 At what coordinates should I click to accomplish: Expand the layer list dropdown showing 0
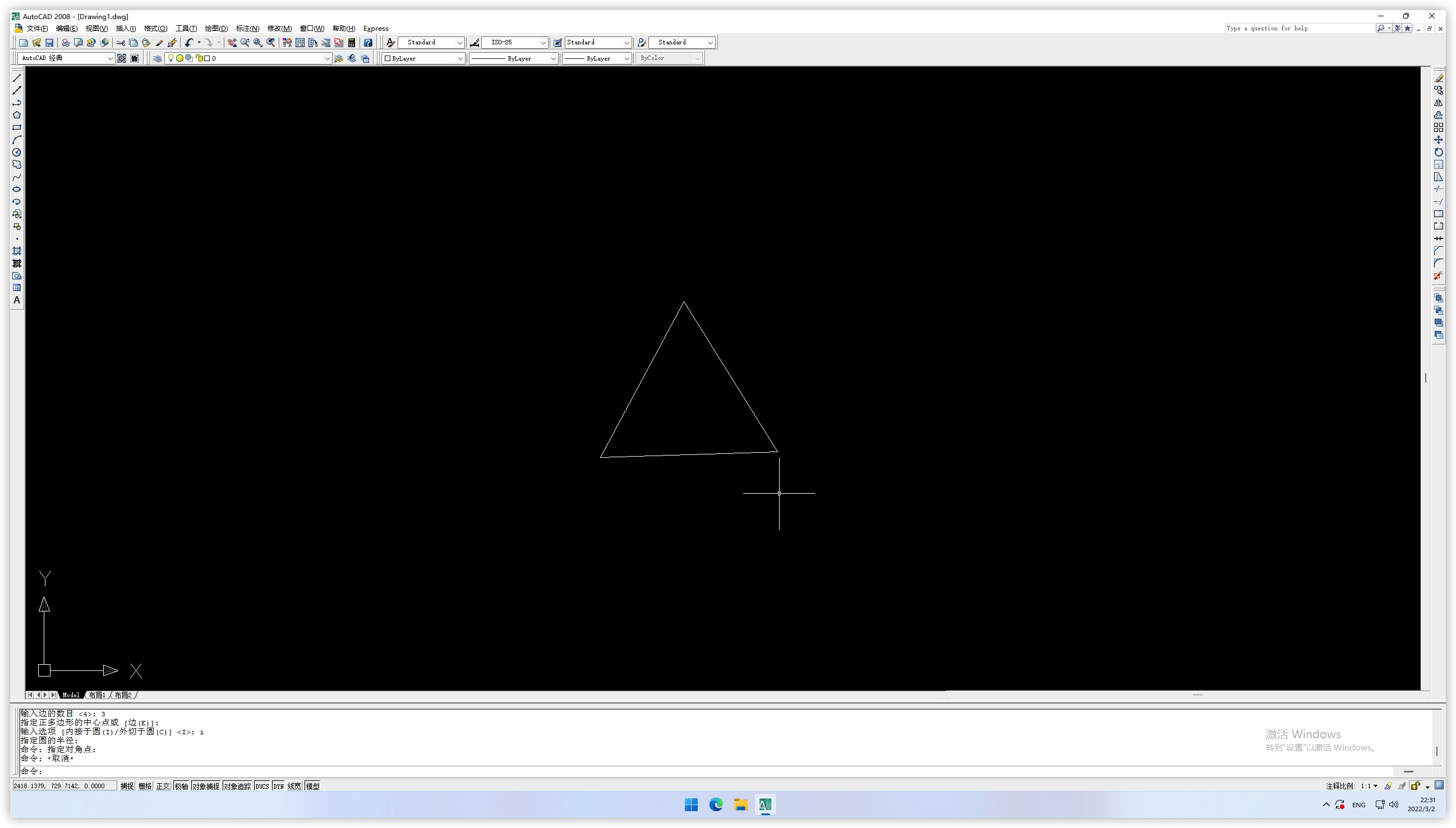(x=327, y=58)
